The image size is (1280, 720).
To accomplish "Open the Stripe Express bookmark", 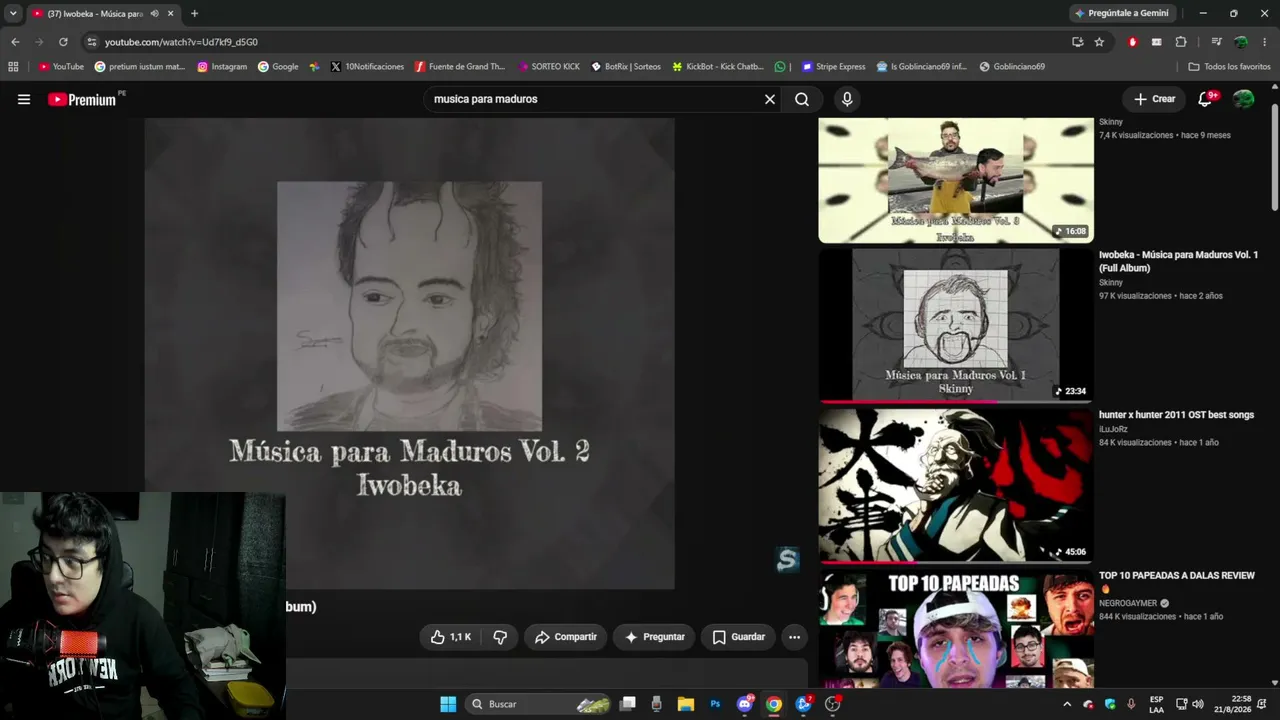I will (833, 67).
